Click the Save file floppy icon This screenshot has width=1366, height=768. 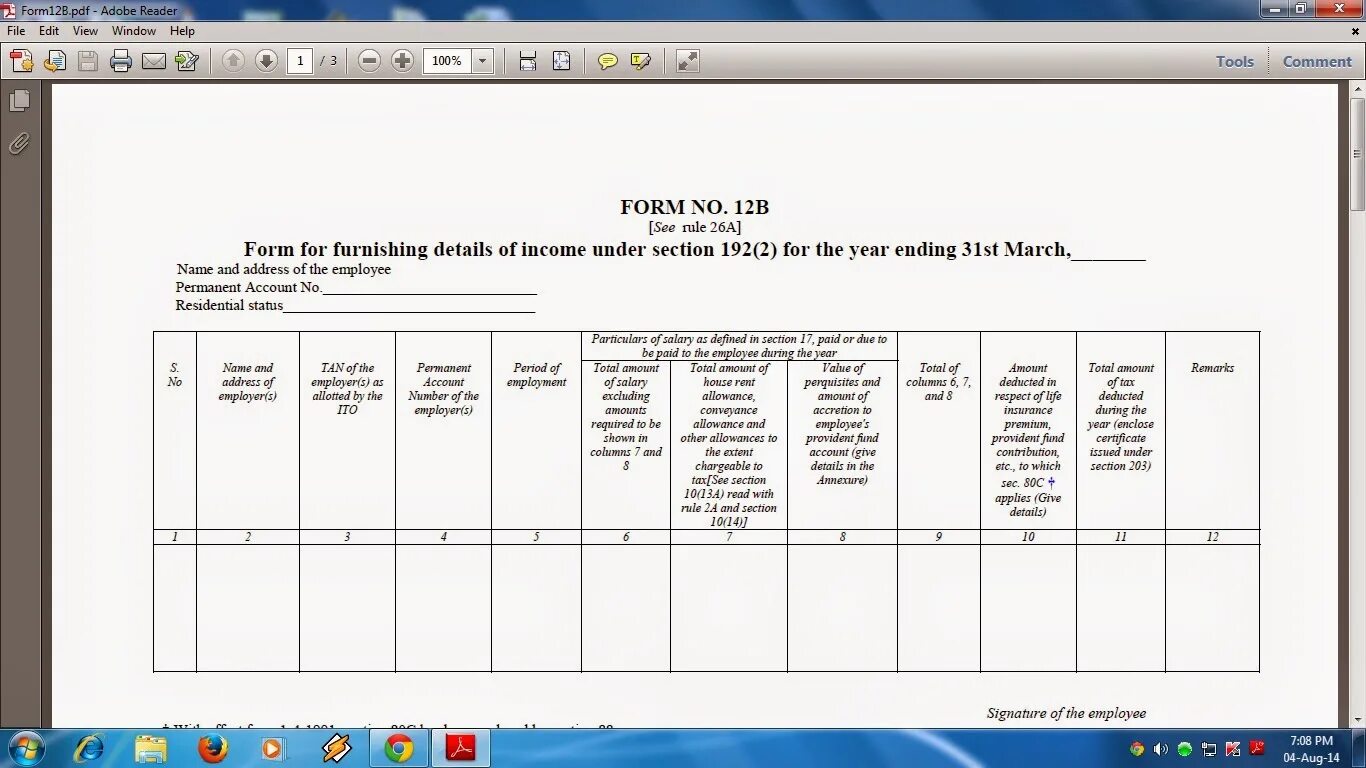click(x=88, y=61)
